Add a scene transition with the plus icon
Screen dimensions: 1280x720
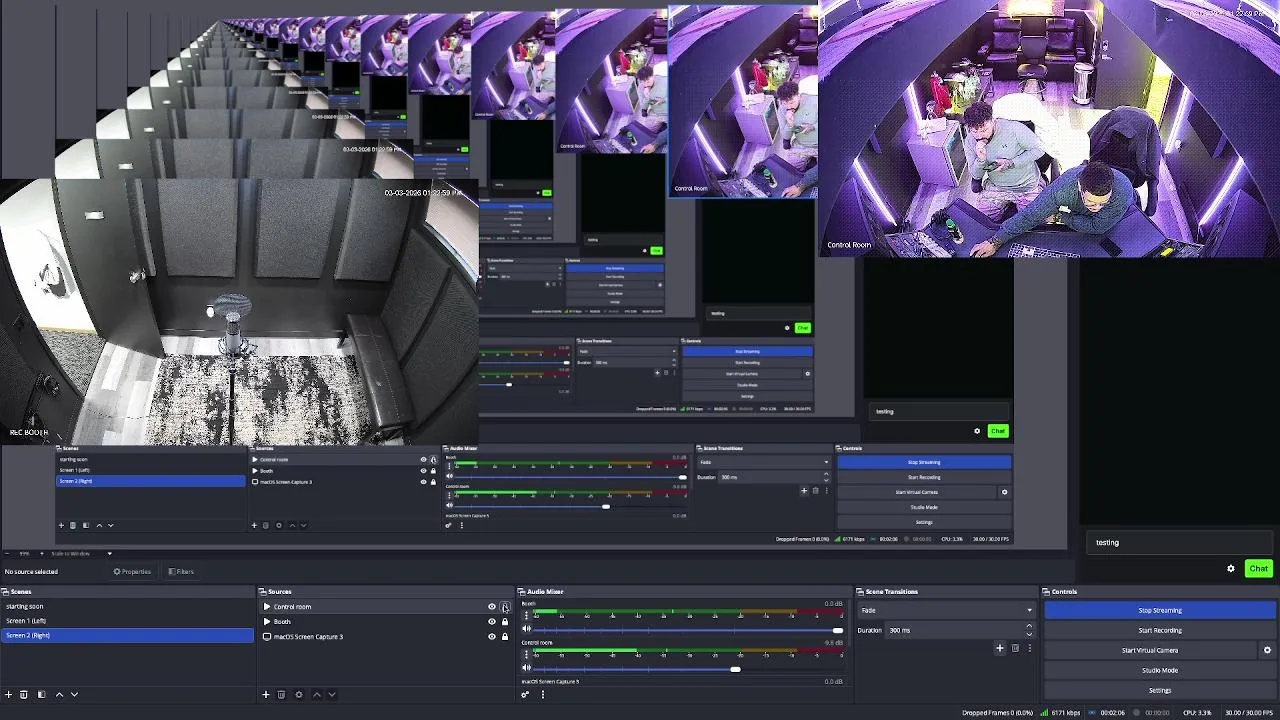pos(999,648)
